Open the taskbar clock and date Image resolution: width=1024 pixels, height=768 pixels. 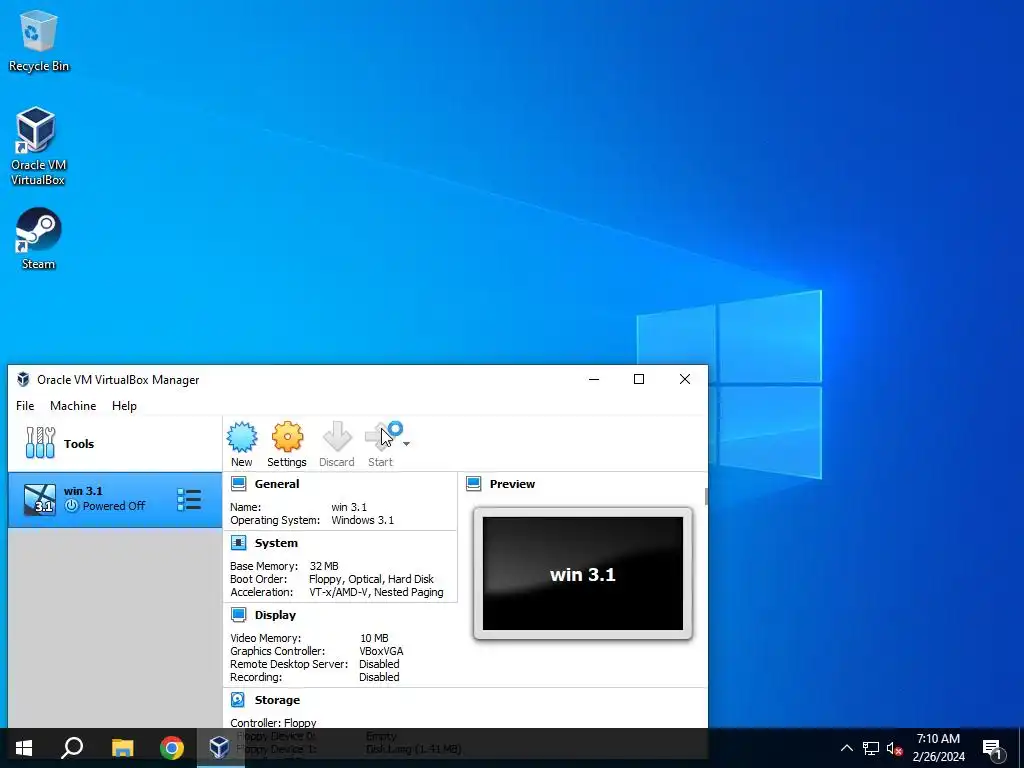[x=938, y=748]
